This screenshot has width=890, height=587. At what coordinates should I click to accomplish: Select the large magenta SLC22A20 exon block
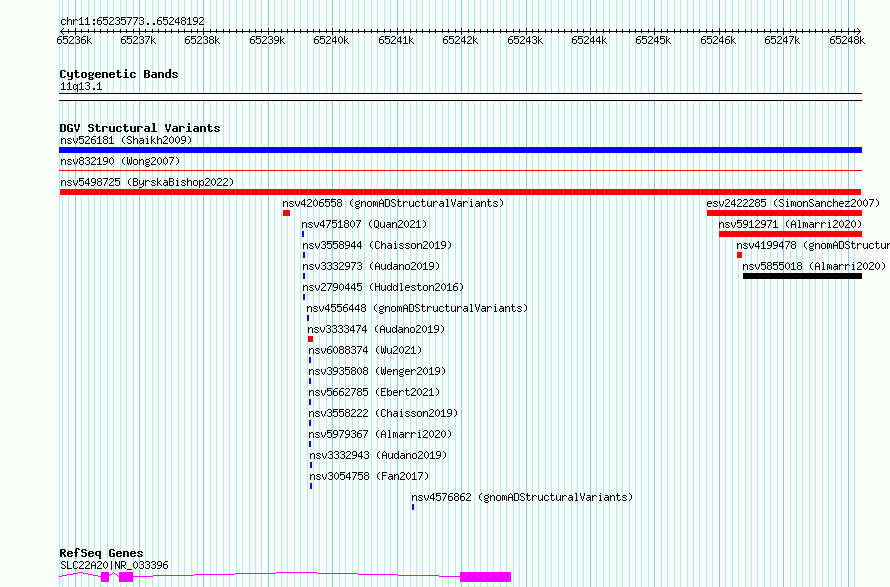(x=485, y=577)
